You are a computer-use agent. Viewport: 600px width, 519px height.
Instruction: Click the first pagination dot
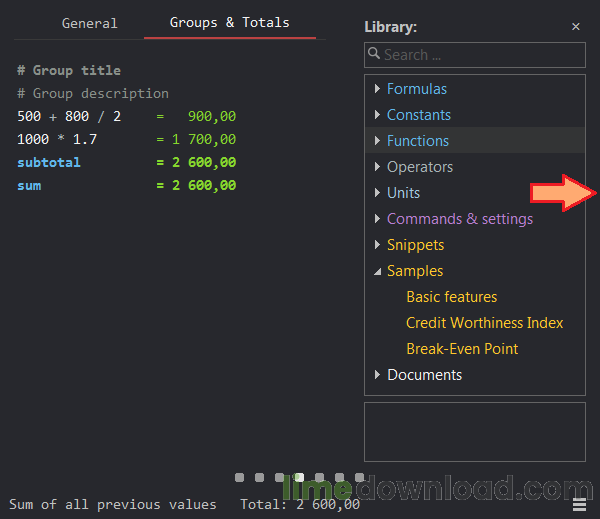point(240,478)
